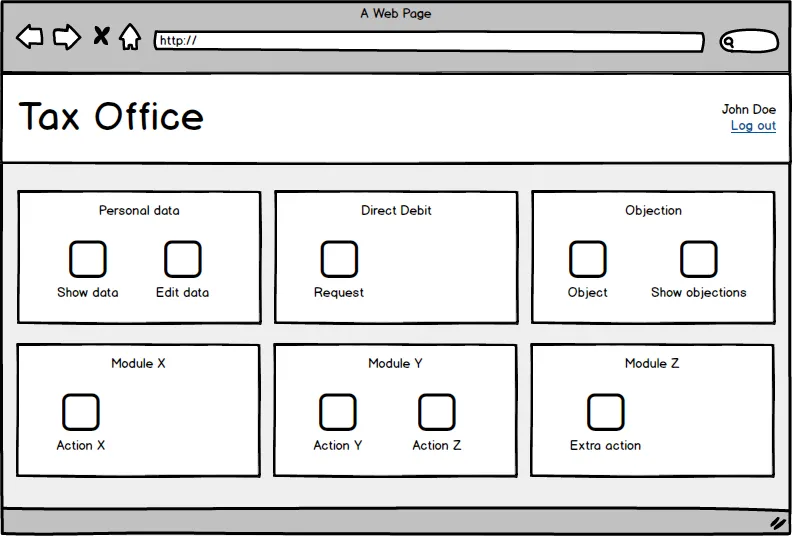Click the Request label
The width and height of the screenshot is (792, 536).
pyautogui.click(x=339, y=293)
